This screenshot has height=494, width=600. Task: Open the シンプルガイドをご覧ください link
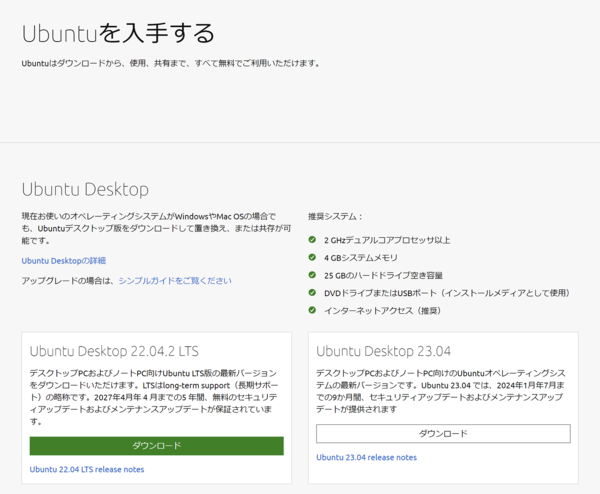pos(175,280)
